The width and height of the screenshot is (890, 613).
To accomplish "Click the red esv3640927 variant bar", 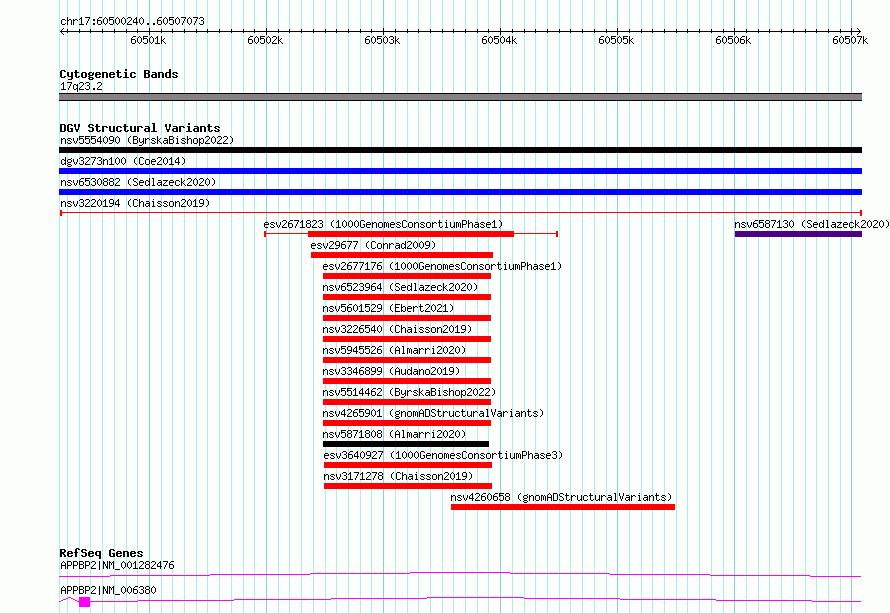I will 408,465.
